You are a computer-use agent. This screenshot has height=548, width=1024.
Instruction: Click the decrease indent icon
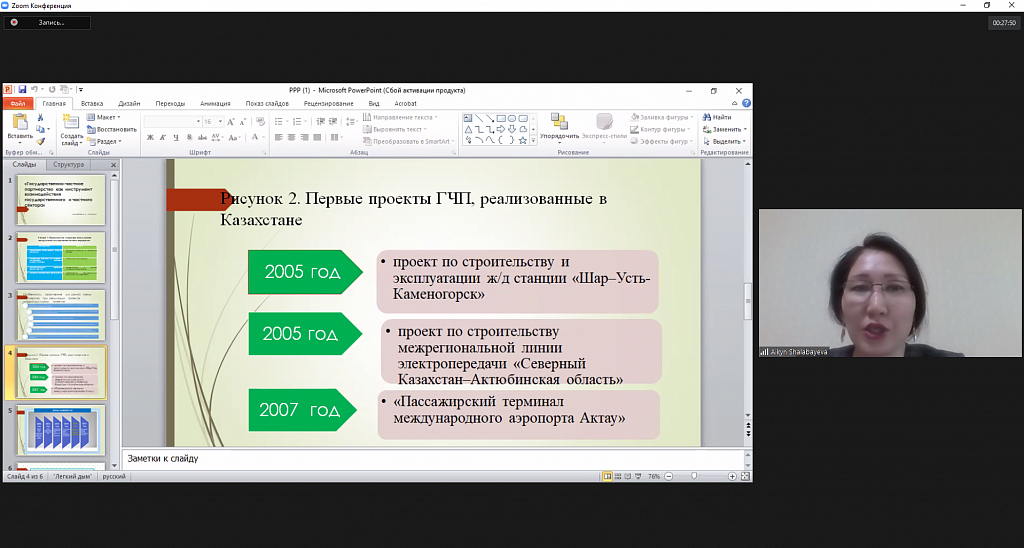tap(320, 121)
